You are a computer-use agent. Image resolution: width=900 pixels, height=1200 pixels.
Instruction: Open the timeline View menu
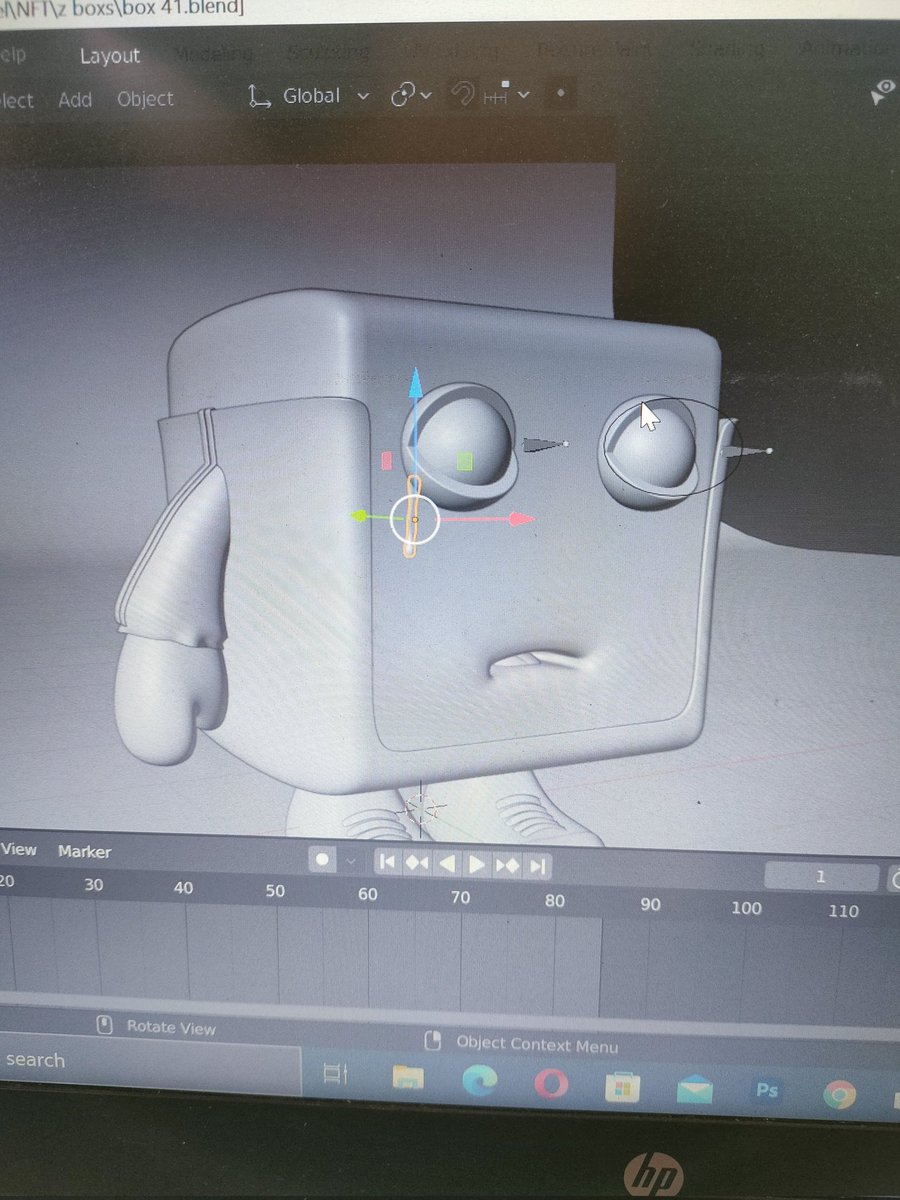tap(18, 850)
